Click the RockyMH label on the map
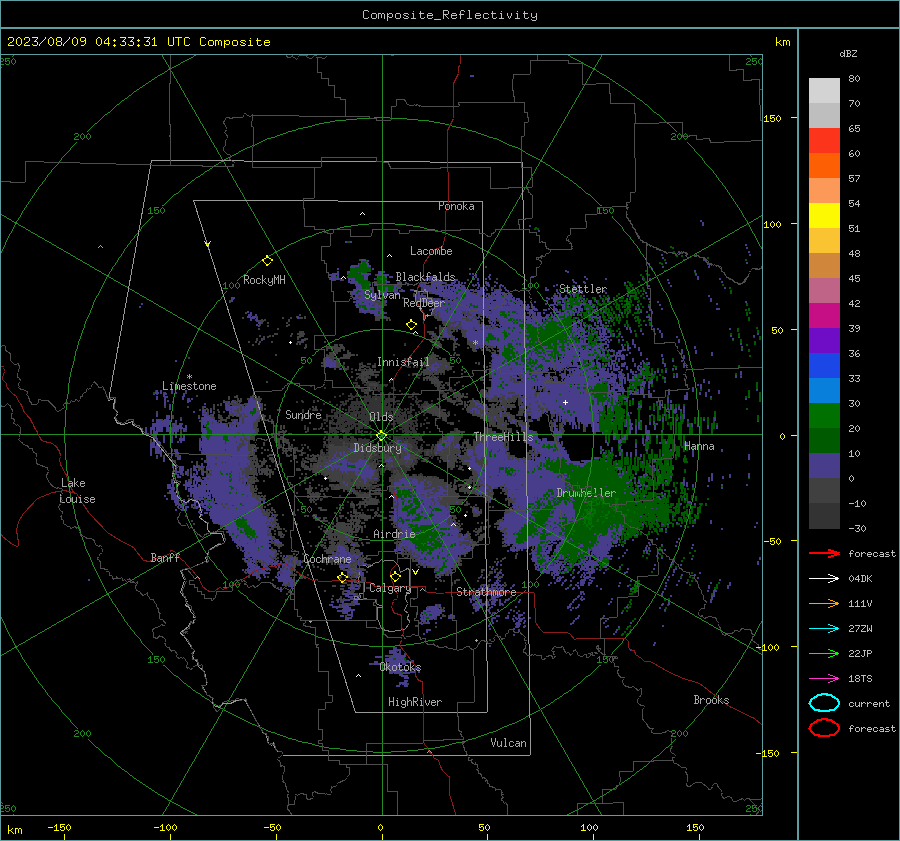900x841 pixels. point(264,280)
